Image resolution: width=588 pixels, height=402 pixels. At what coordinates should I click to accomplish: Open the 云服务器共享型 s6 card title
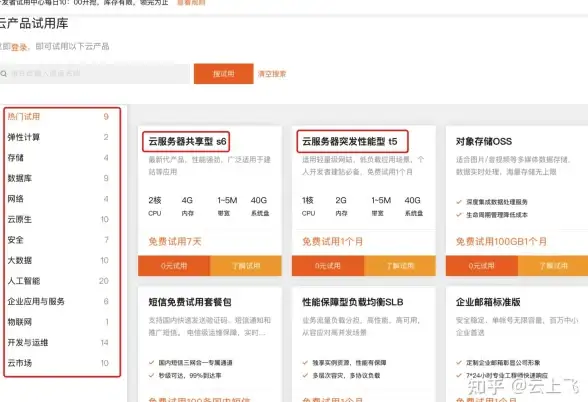click(187, 141)
